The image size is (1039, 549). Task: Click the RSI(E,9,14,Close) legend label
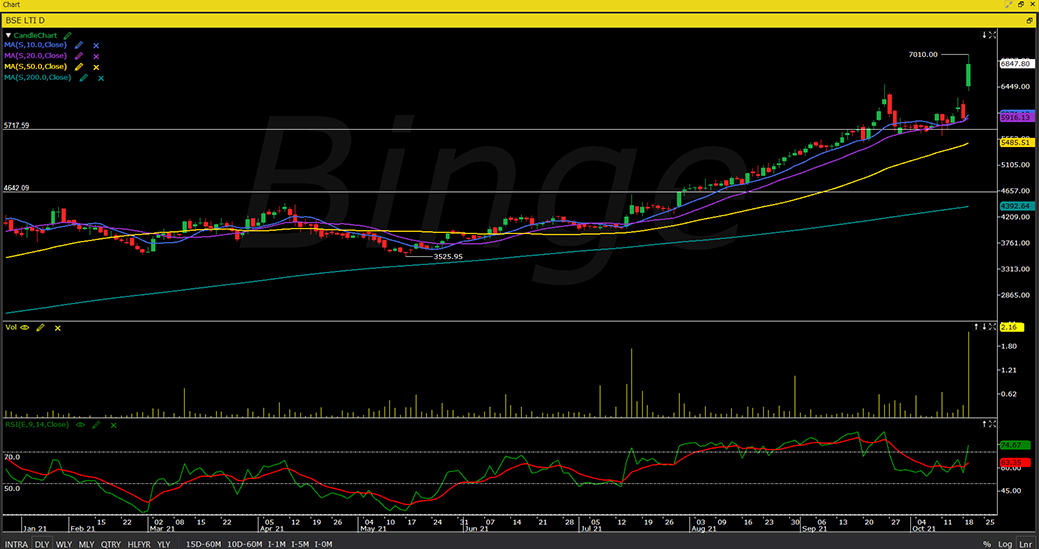coord(36,424)
